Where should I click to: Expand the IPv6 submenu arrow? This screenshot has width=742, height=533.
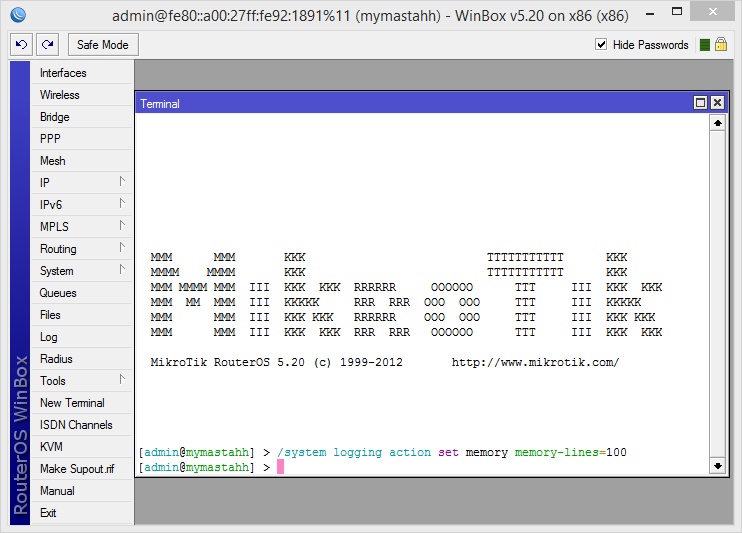click(122, 203)
